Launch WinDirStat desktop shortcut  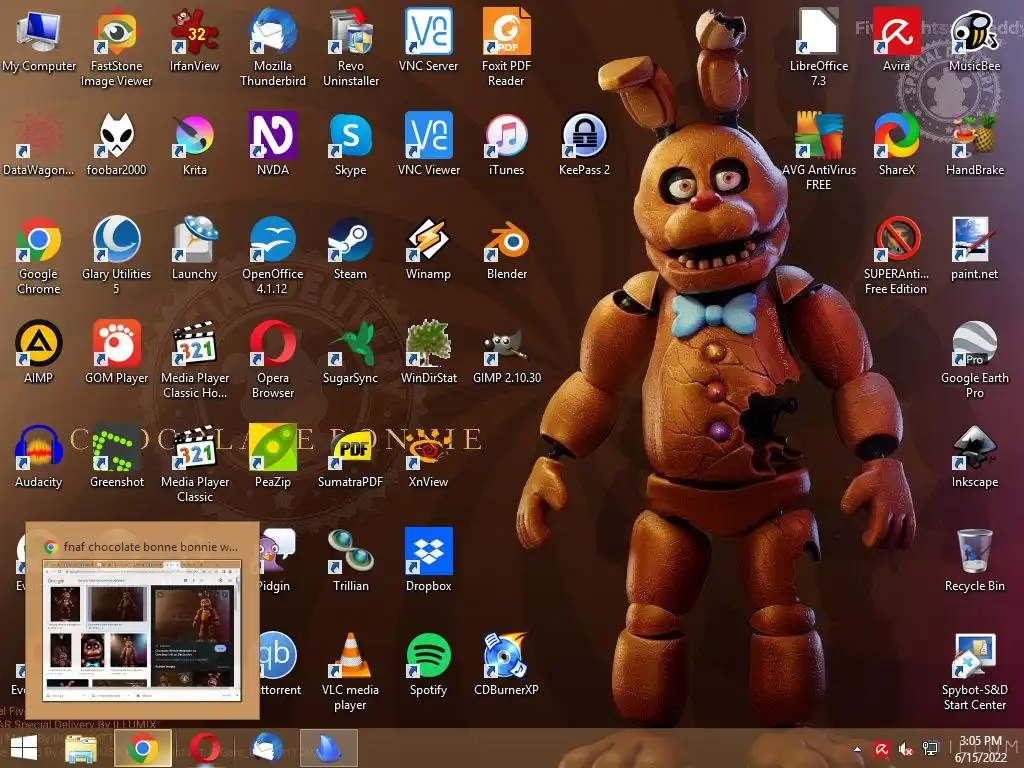428,353
